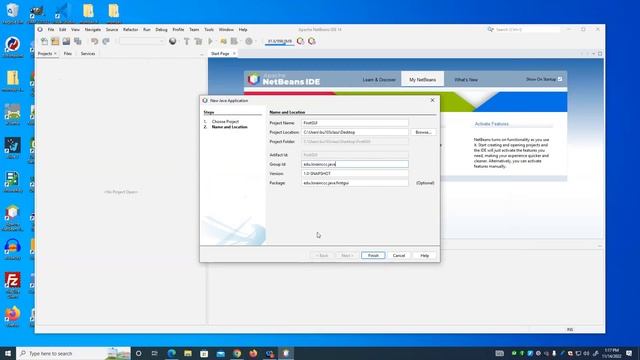The height and width of the screenshot is (360, 640).
Task: Open the Edit menu
Action: pos(62,30)
